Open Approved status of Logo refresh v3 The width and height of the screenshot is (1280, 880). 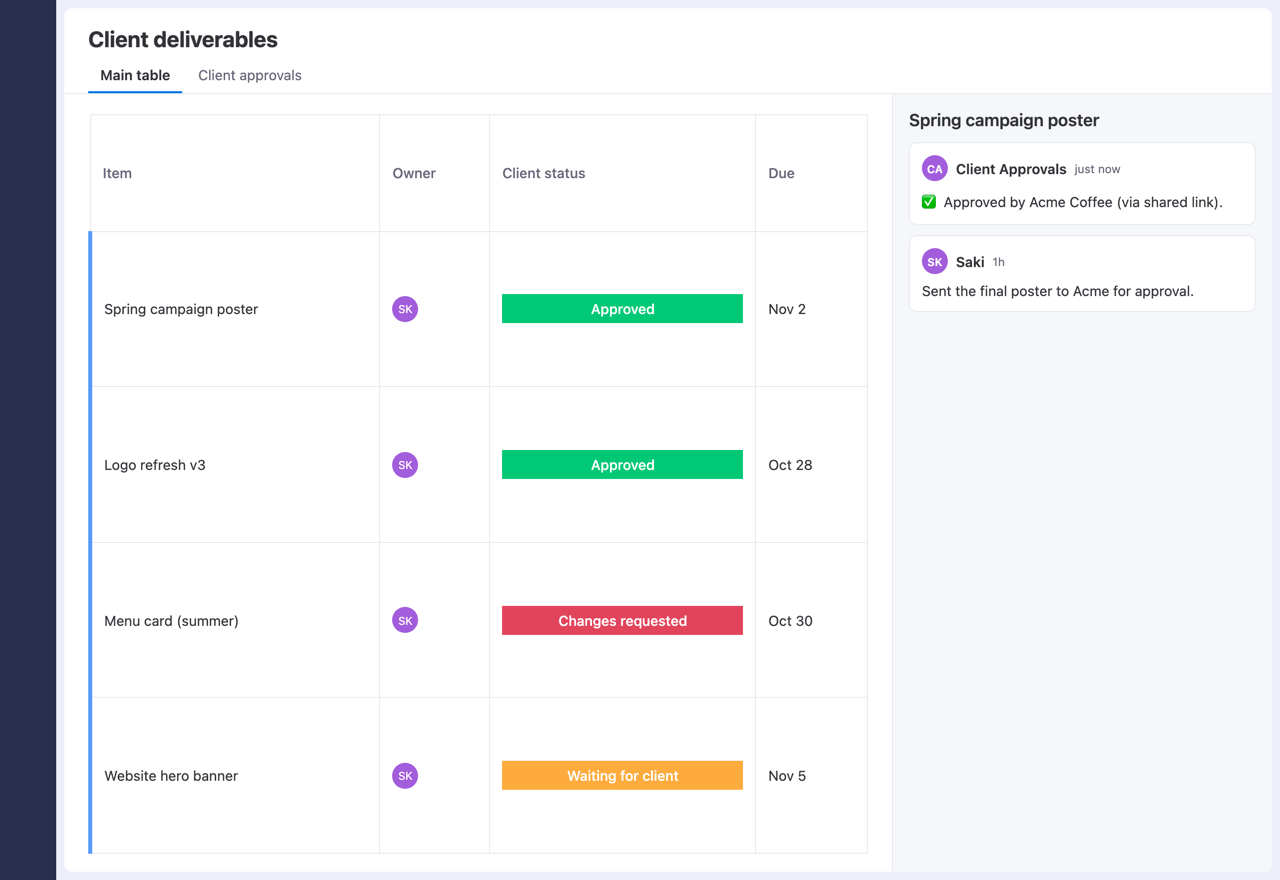click(622, 465)
